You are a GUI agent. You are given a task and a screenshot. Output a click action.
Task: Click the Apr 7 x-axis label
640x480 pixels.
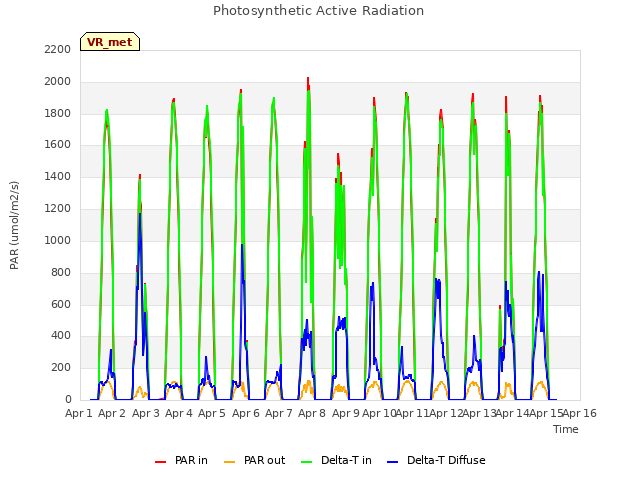point(279,413)
